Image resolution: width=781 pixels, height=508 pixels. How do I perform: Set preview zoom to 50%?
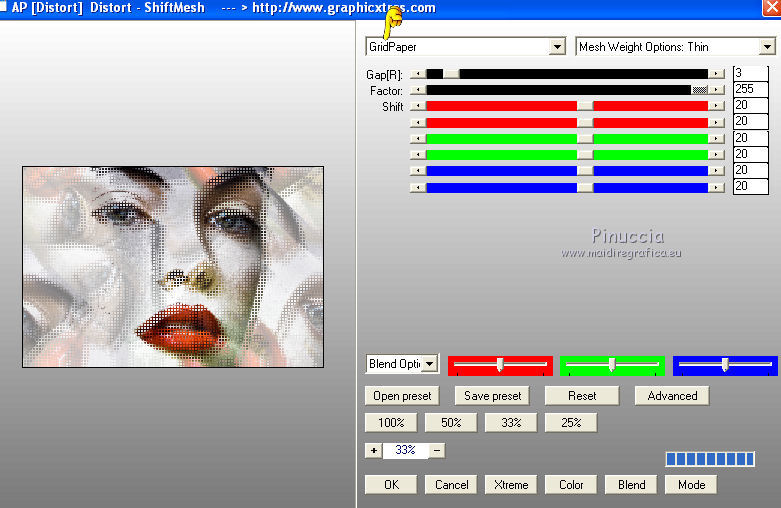(451, 423)
